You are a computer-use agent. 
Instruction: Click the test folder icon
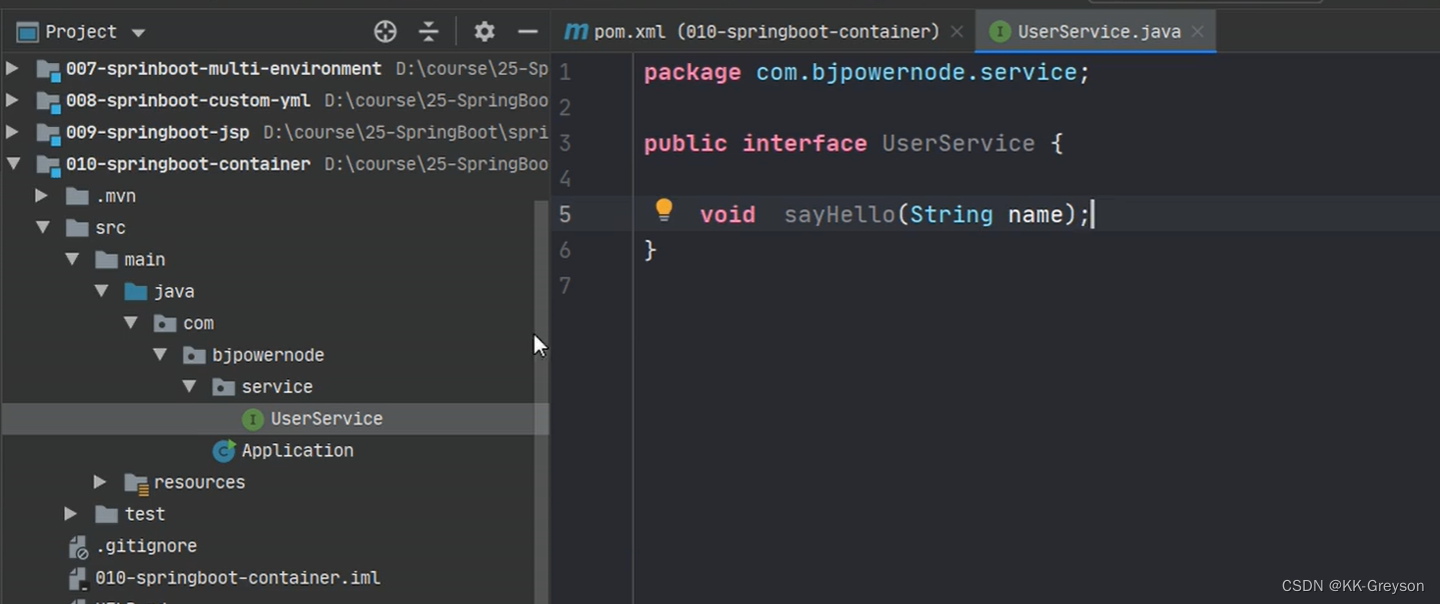pyautogui.click(x=106, y=514)
